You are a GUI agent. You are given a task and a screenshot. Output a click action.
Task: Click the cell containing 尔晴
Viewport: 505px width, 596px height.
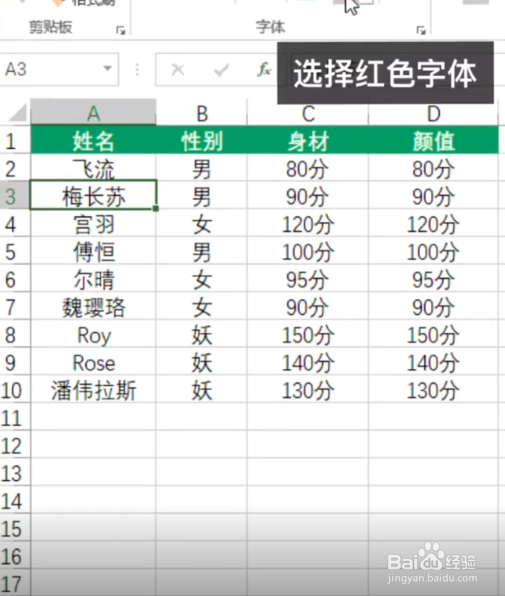tap(93, 279)
